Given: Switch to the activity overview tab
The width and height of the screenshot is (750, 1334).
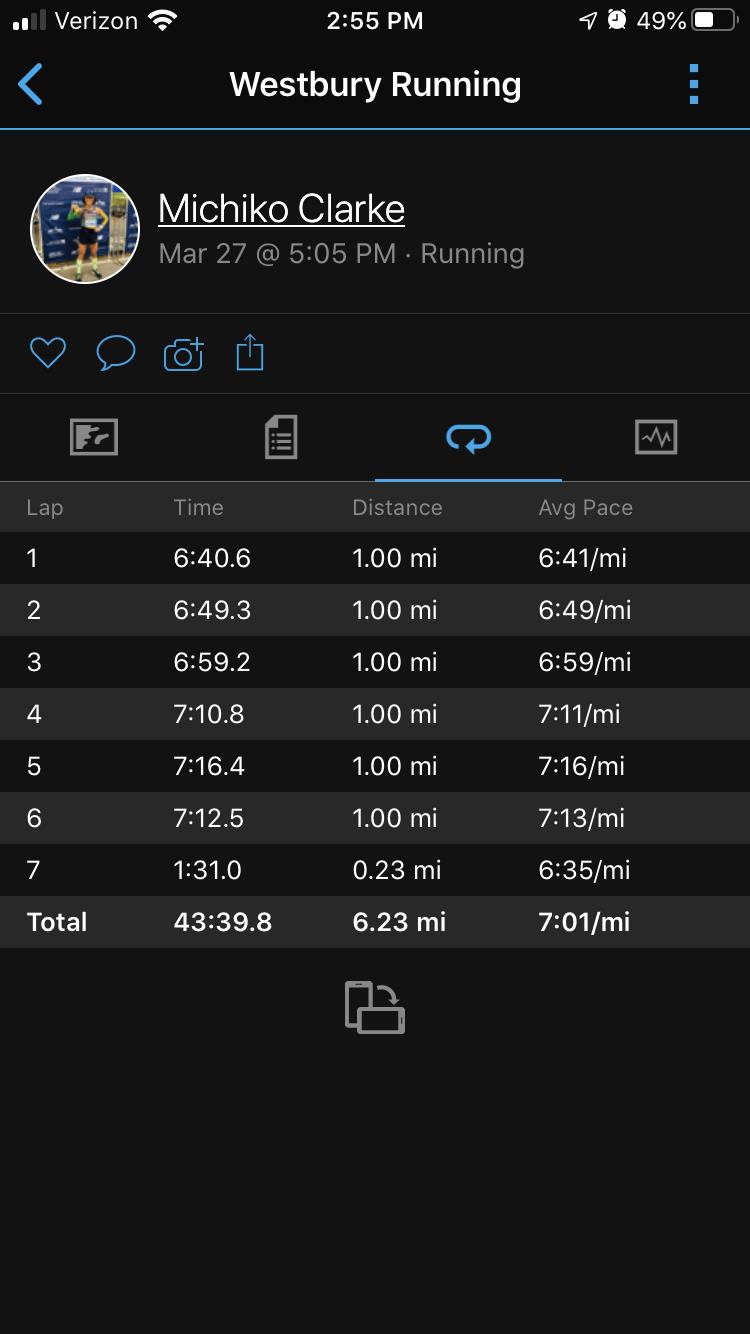Looking at the screenshot, I should pos(94,437).
